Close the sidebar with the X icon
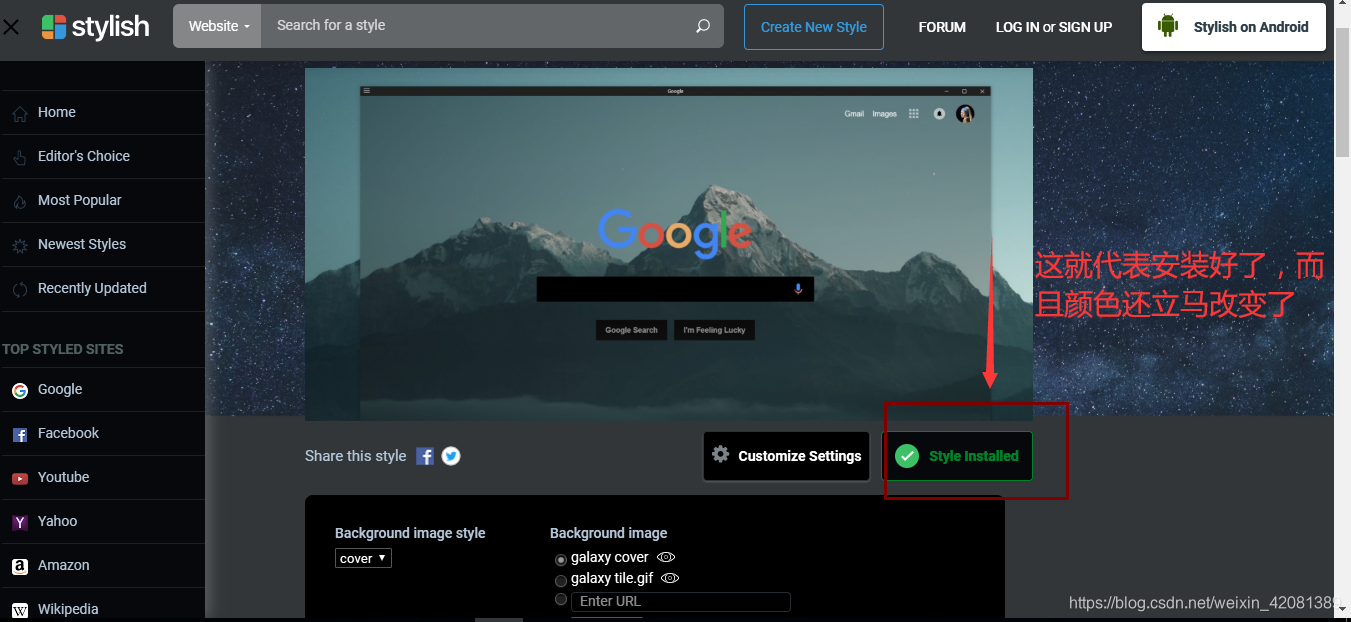The height and width of the screenshot is (622, 1351). tap(10, 27)
